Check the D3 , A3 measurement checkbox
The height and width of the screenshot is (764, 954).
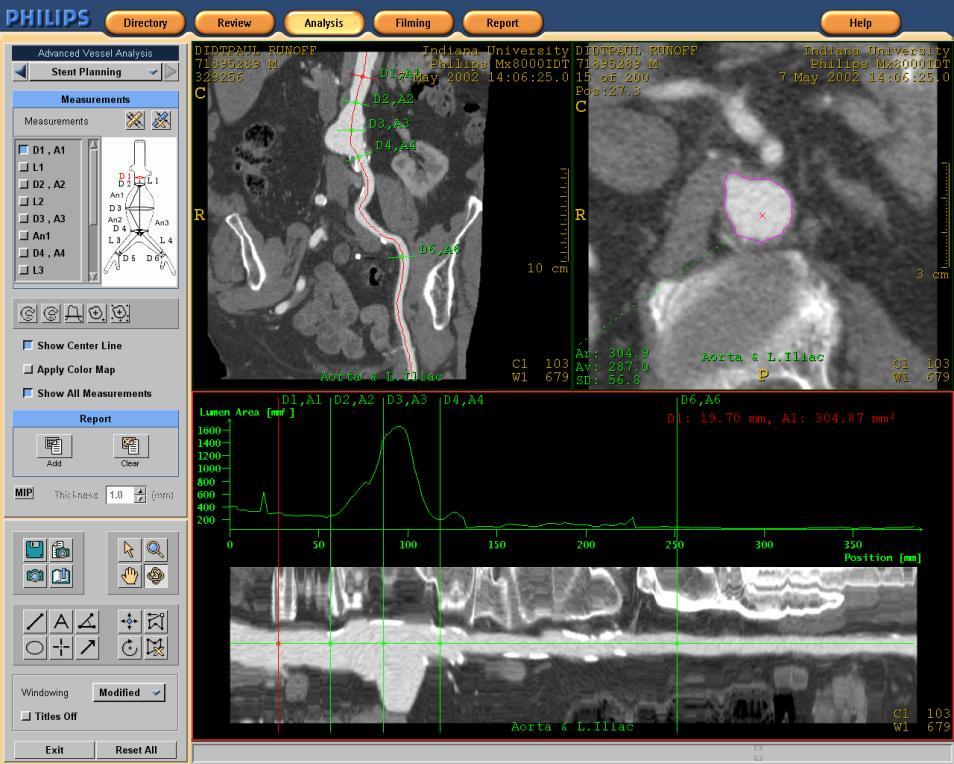point(24,218)
